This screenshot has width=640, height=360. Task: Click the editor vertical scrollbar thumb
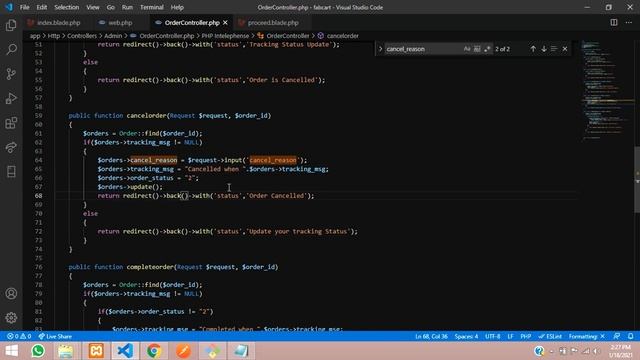click(x=637, y=180)
